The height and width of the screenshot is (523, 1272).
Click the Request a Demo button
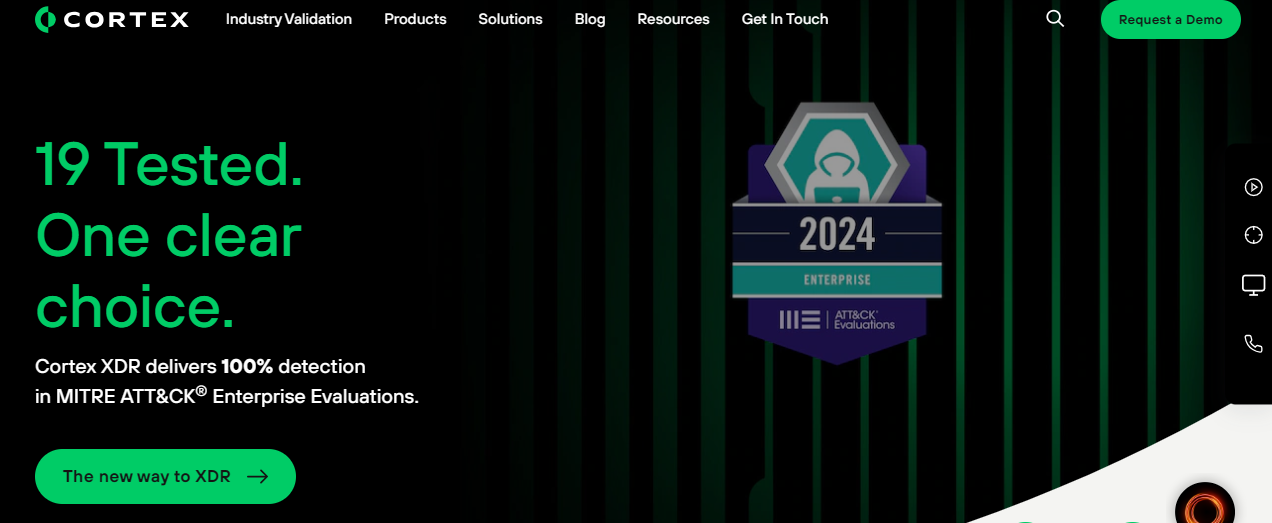click(1171, 20)
